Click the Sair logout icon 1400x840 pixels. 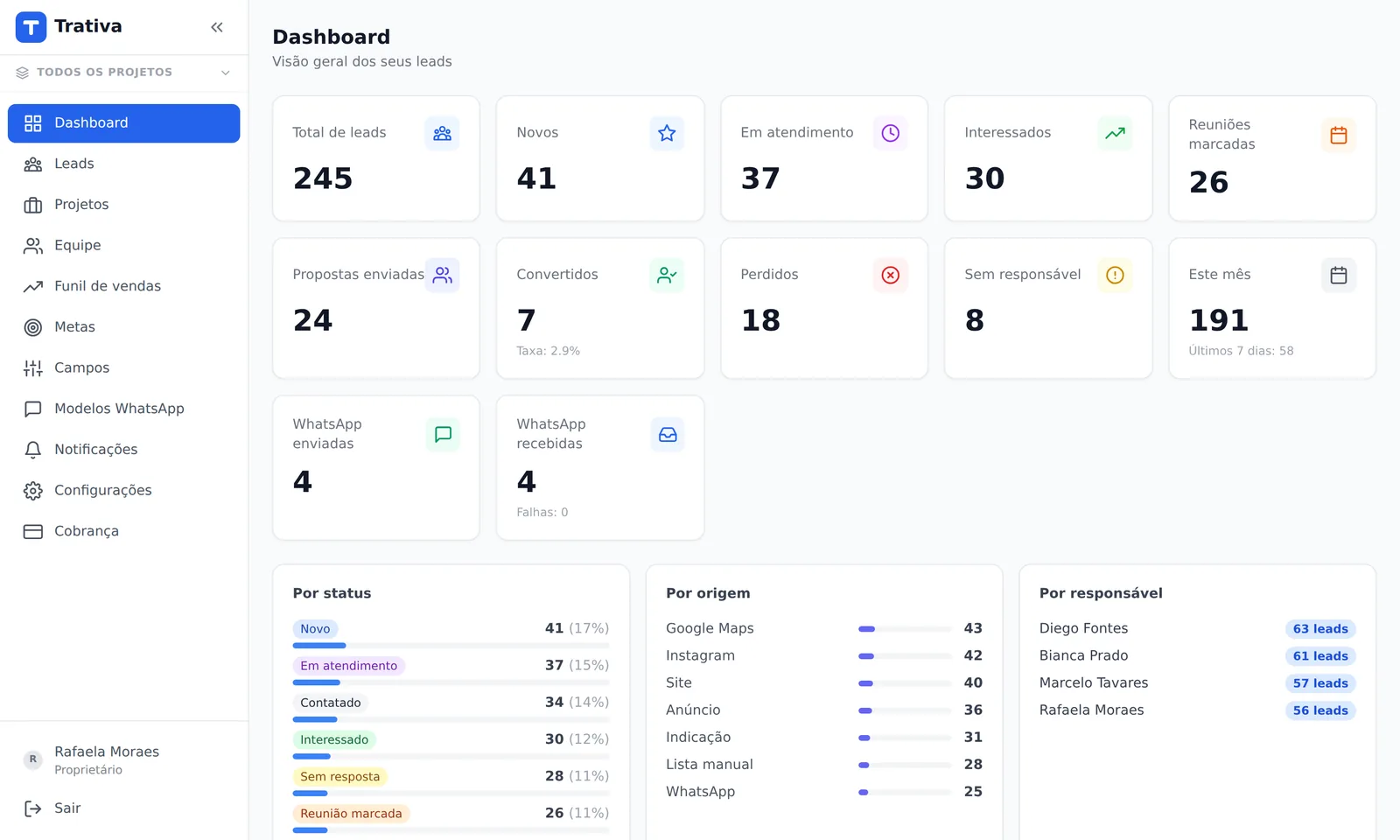click(x=33, y=808)
